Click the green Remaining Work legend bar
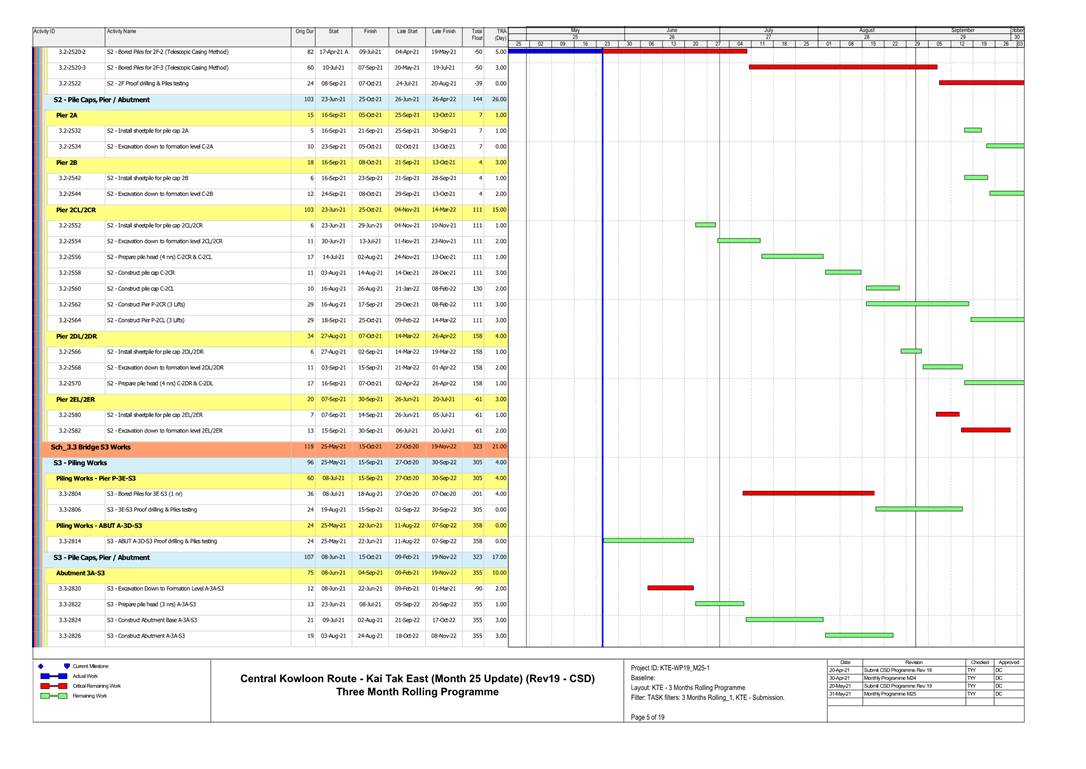The image size is (1086, 769). (52, 696)
